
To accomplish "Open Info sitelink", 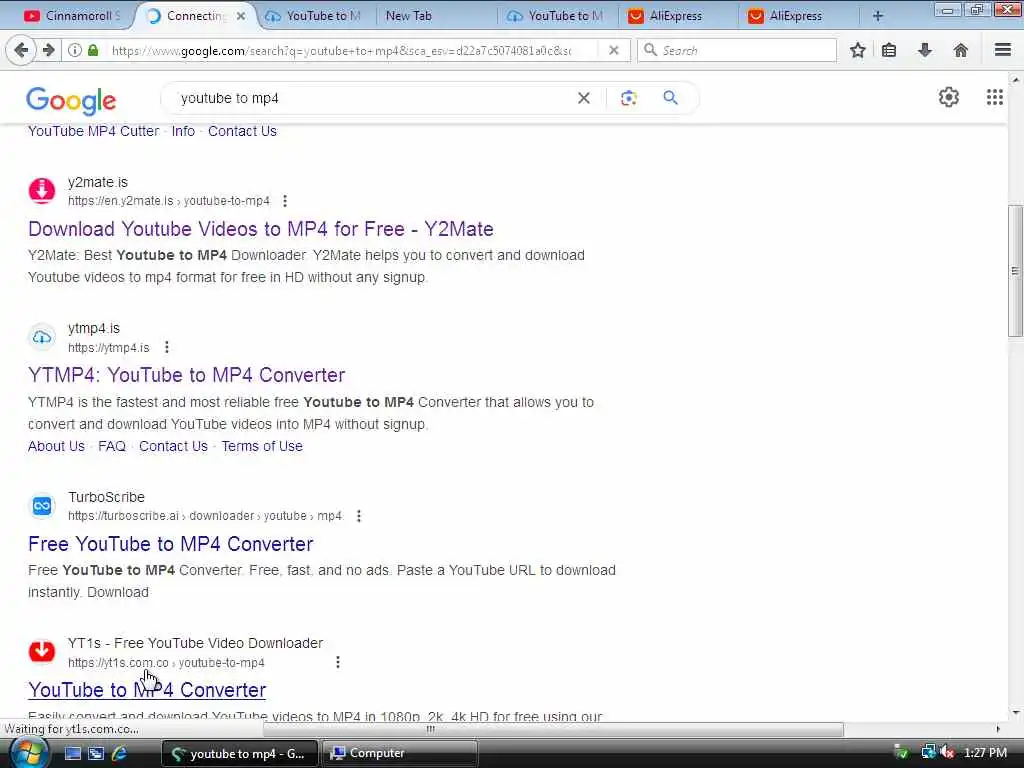I will tap(184, 131).
